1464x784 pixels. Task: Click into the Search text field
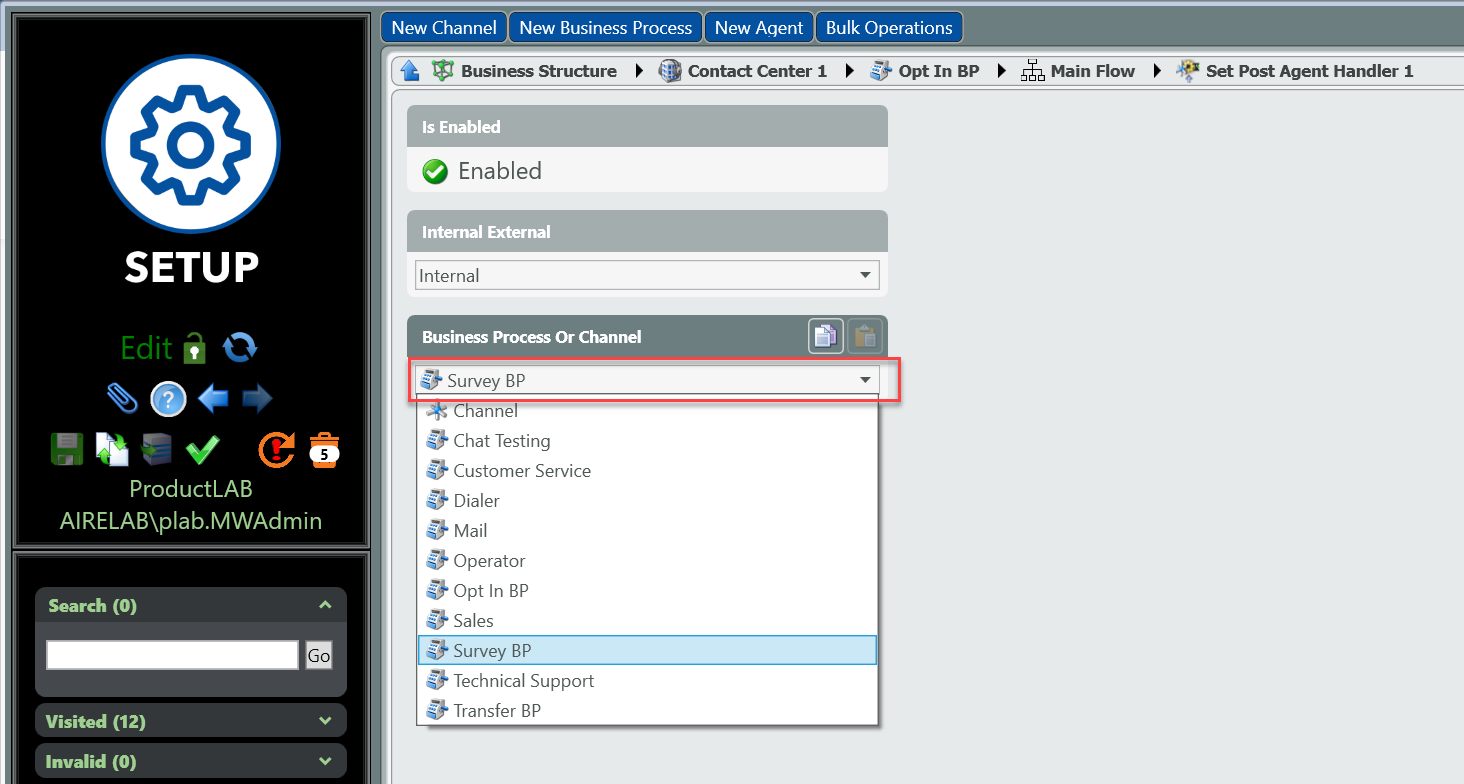[x=172, y=655]
